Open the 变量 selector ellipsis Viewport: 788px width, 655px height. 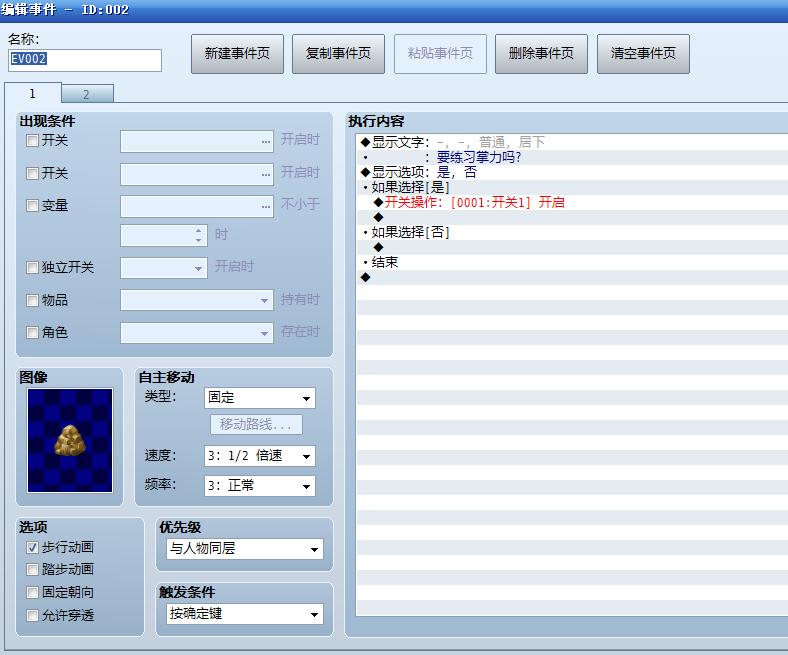coord(266,207)
